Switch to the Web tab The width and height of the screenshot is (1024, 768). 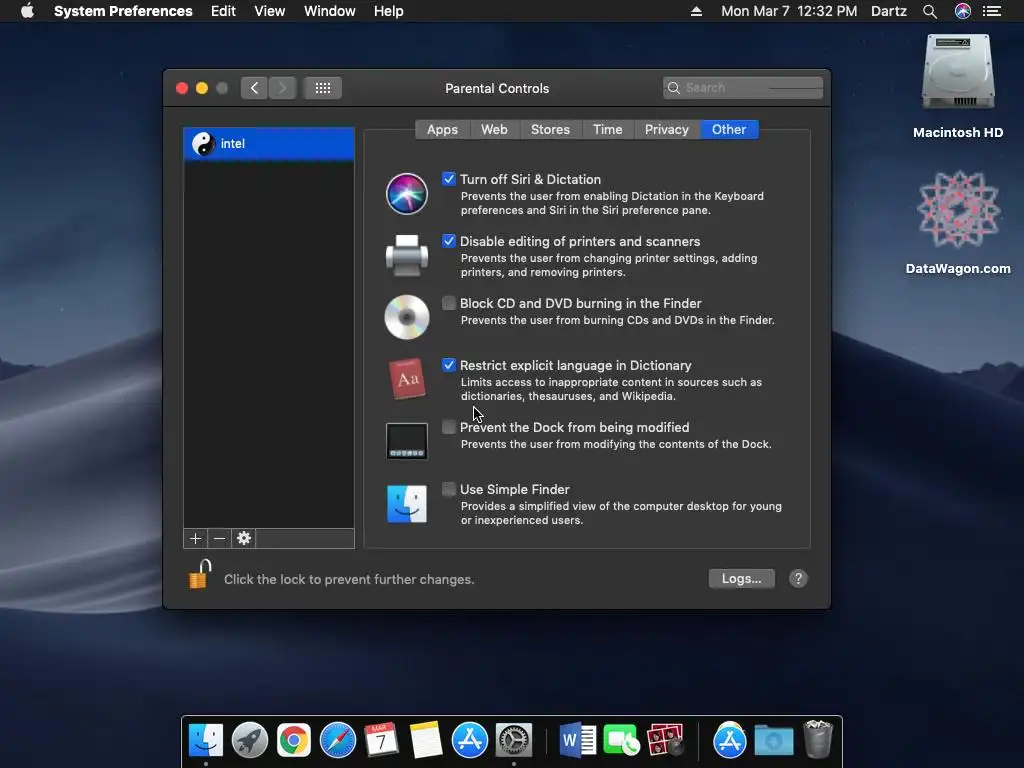click(x=494, y=129)
